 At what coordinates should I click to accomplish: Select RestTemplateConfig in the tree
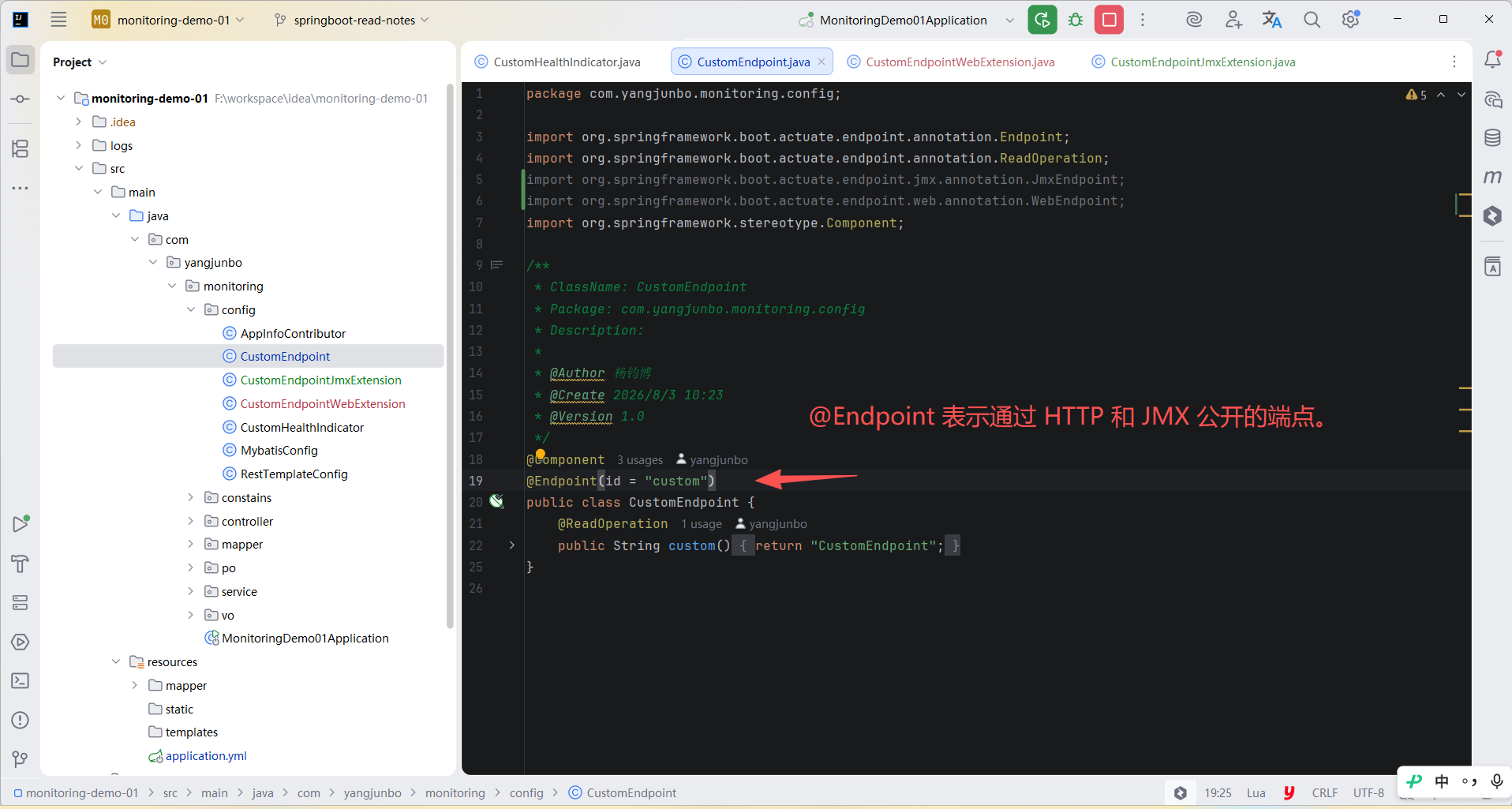pyautogui.click(x=294, y=474)
